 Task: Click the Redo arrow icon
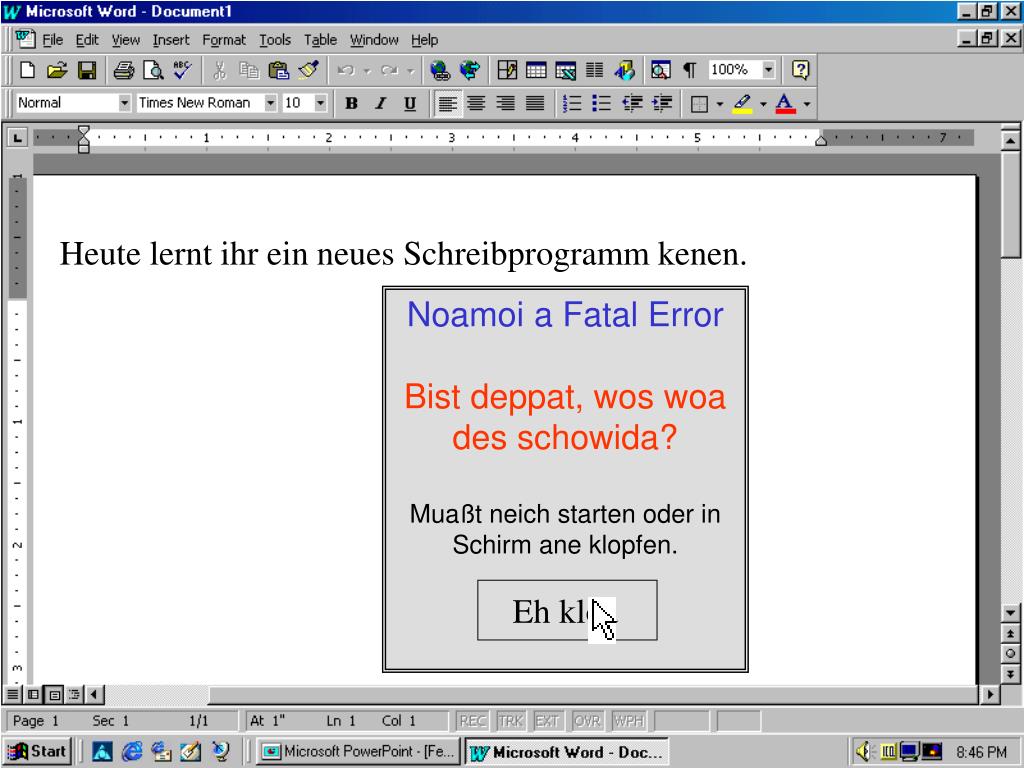[x=389, y=70]
